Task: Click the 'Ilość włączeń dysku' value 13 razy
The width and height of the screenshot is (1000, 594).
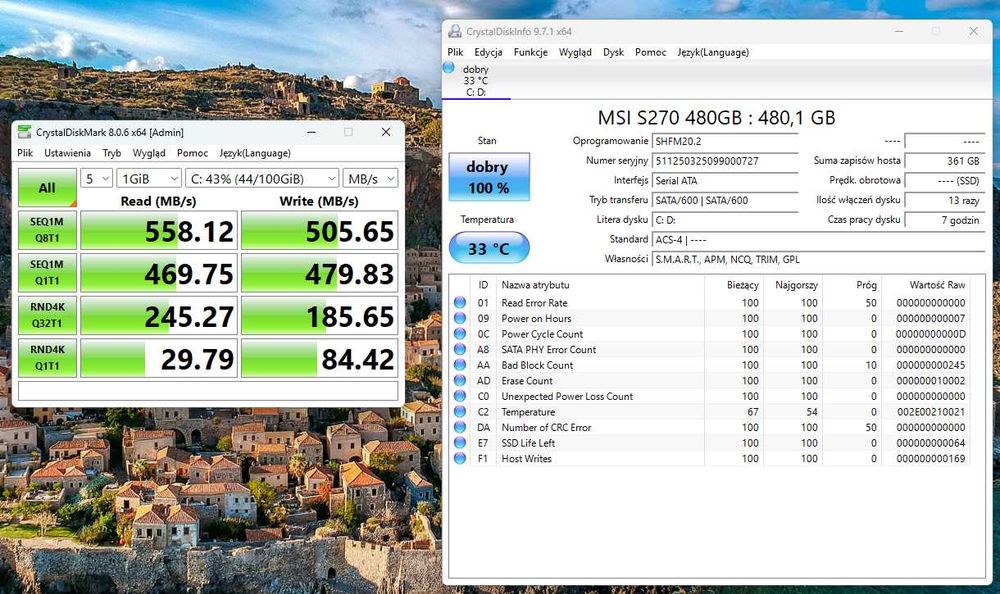Action: point(944,200)
